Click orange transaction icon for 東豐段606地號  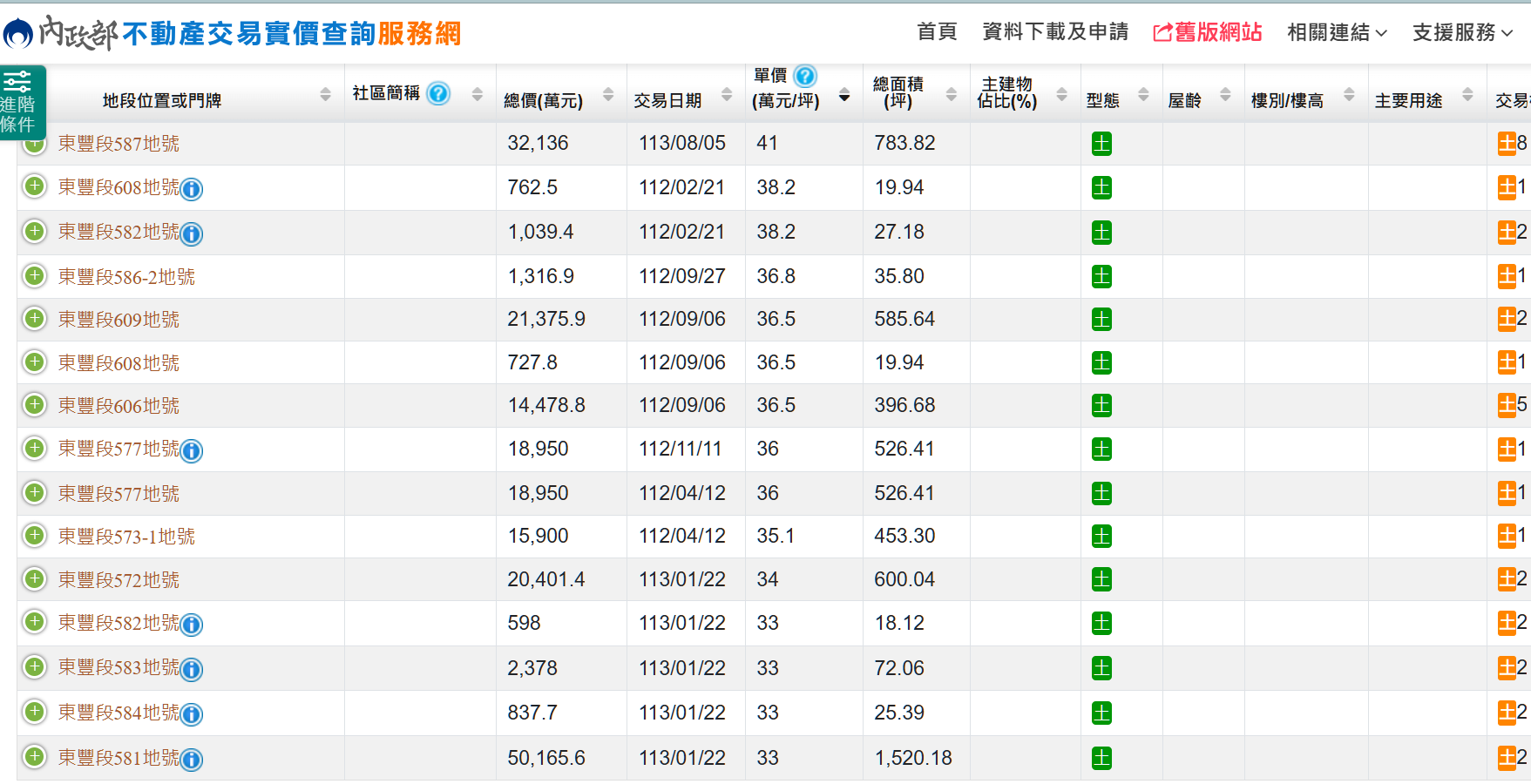coord(1507,405)
